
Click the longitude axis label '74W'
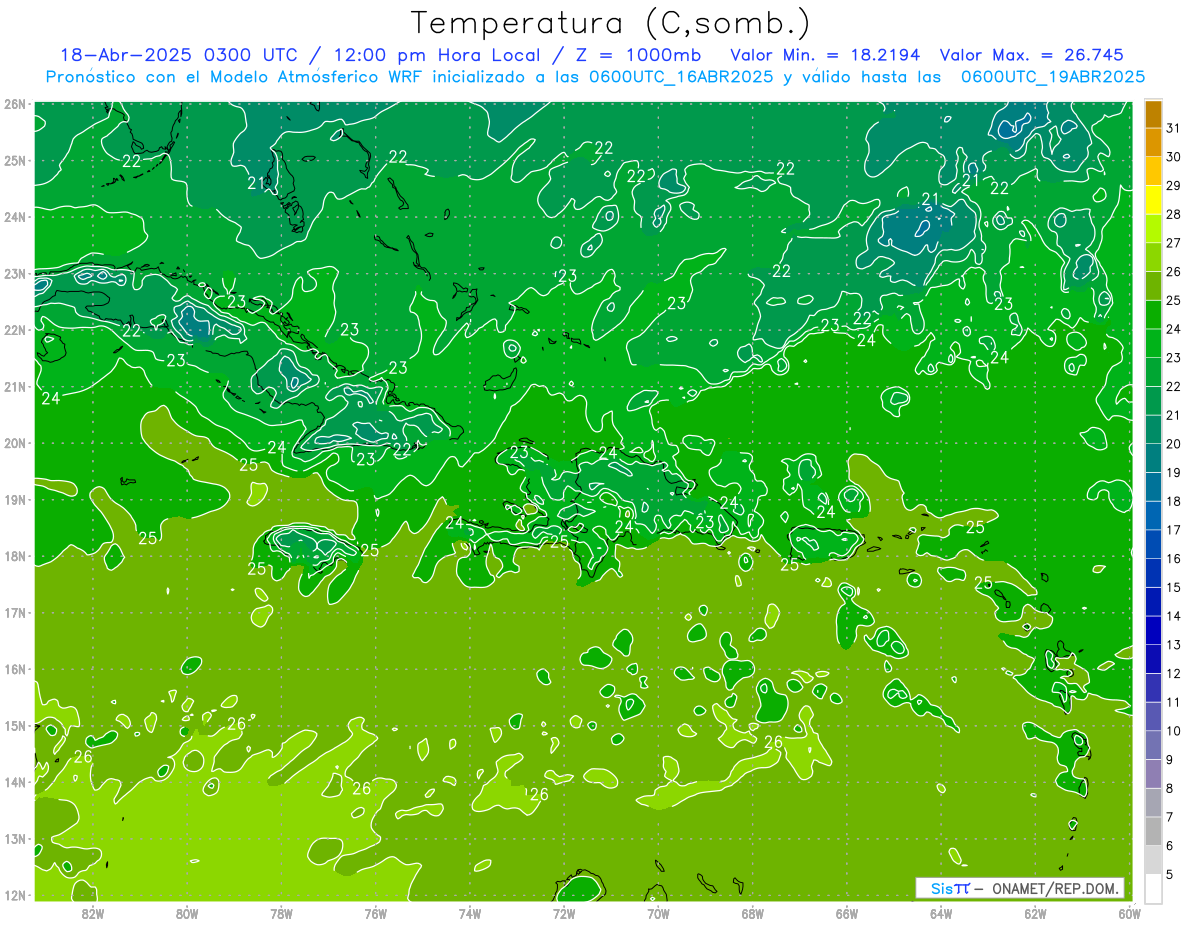[469, 913]
